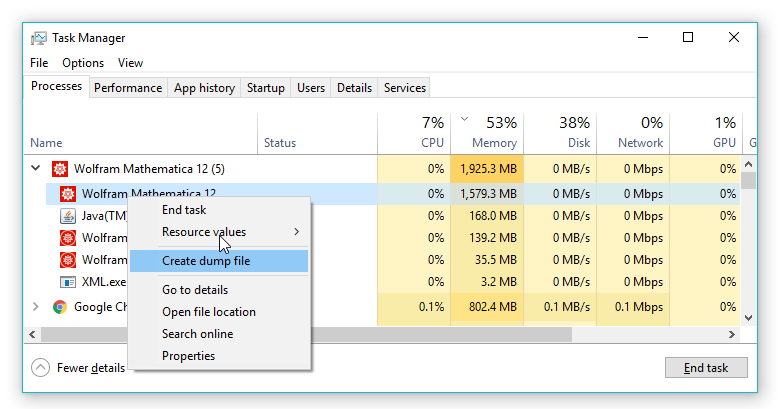Sort by the GPU column header
781x409 pixels.
point(706,134)
